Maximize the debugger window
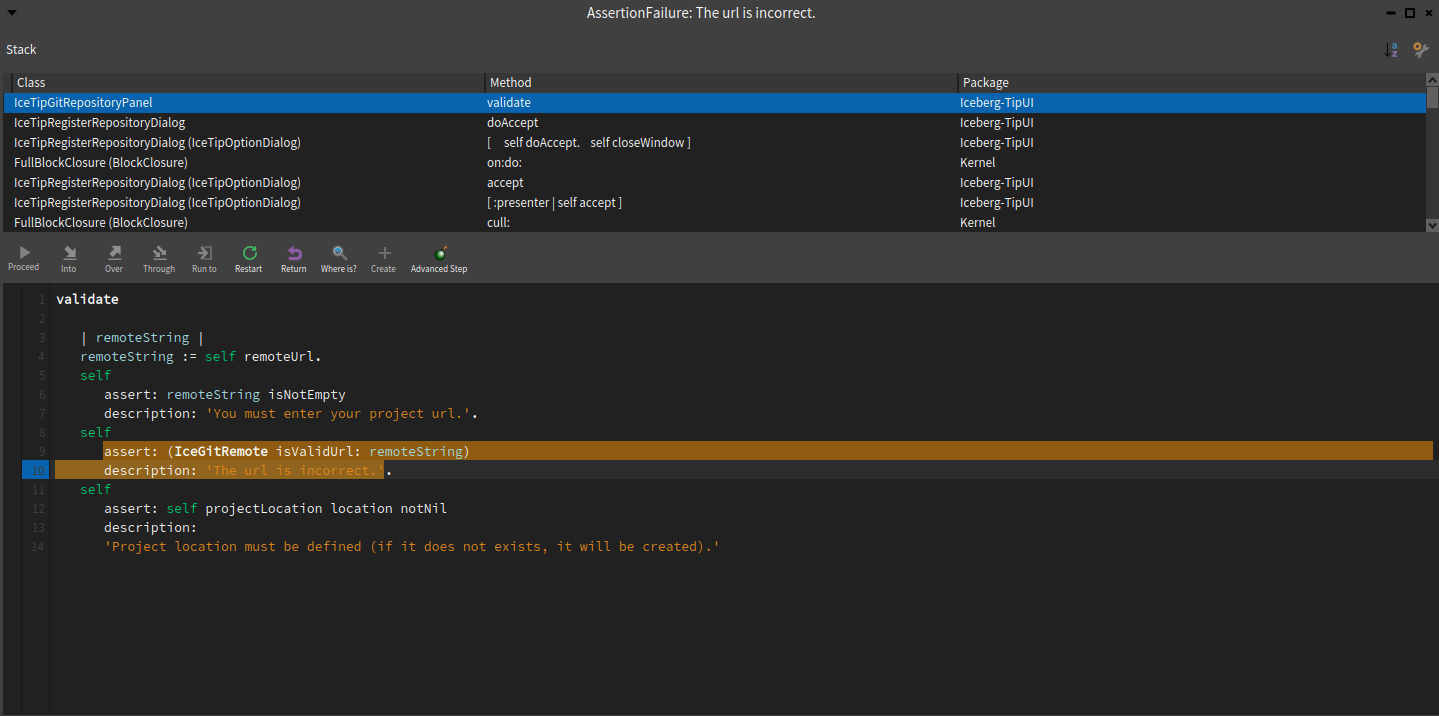The image size is (1439, 716). point(1410,13)
